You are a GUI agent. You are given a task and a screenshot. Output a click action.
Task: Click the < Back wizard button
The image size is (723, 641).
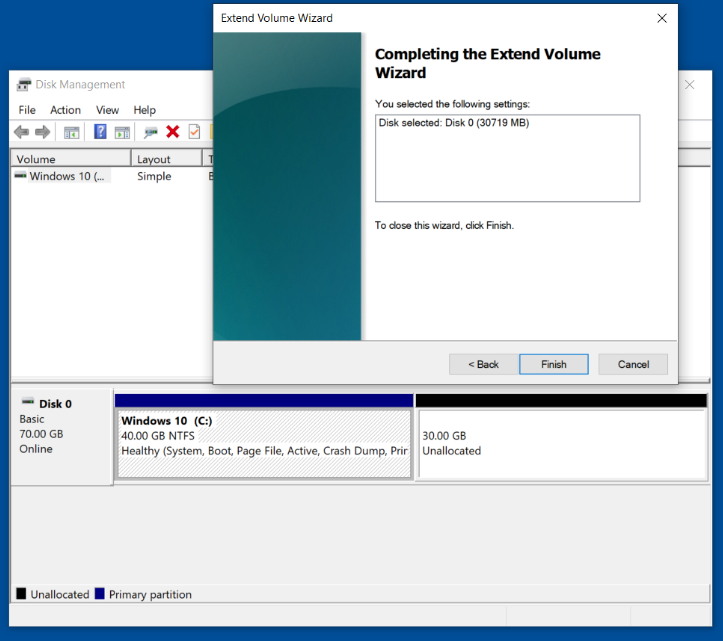point(483,364)
